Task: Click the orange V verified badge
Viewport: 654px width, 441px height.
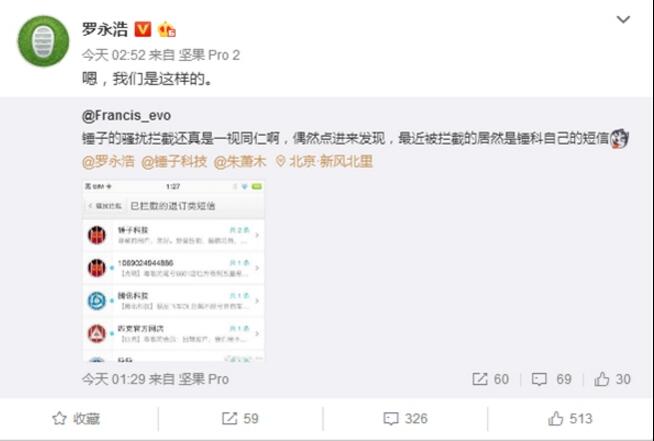Action: click(x=143, y=30)
